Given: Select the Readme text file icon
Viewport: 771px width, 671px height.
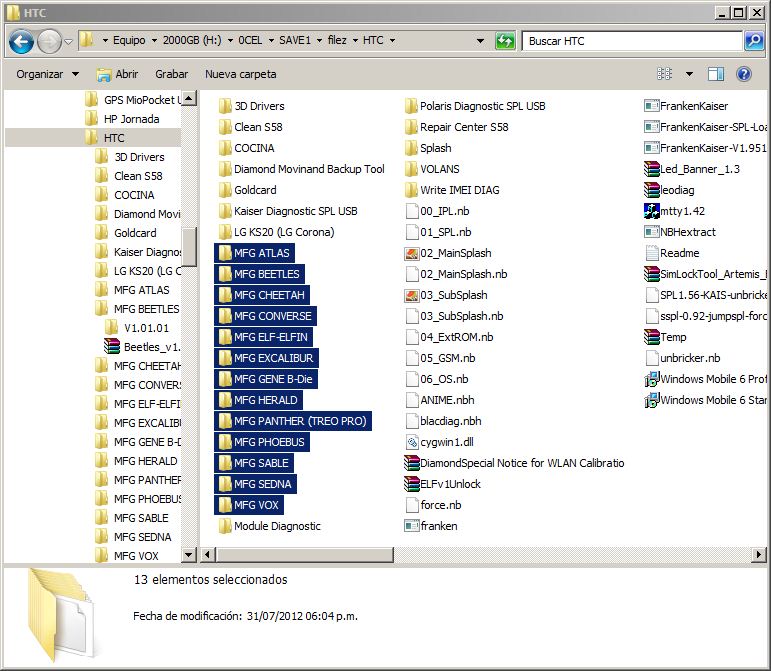Looking at the screenshot, I should [652, 253].
